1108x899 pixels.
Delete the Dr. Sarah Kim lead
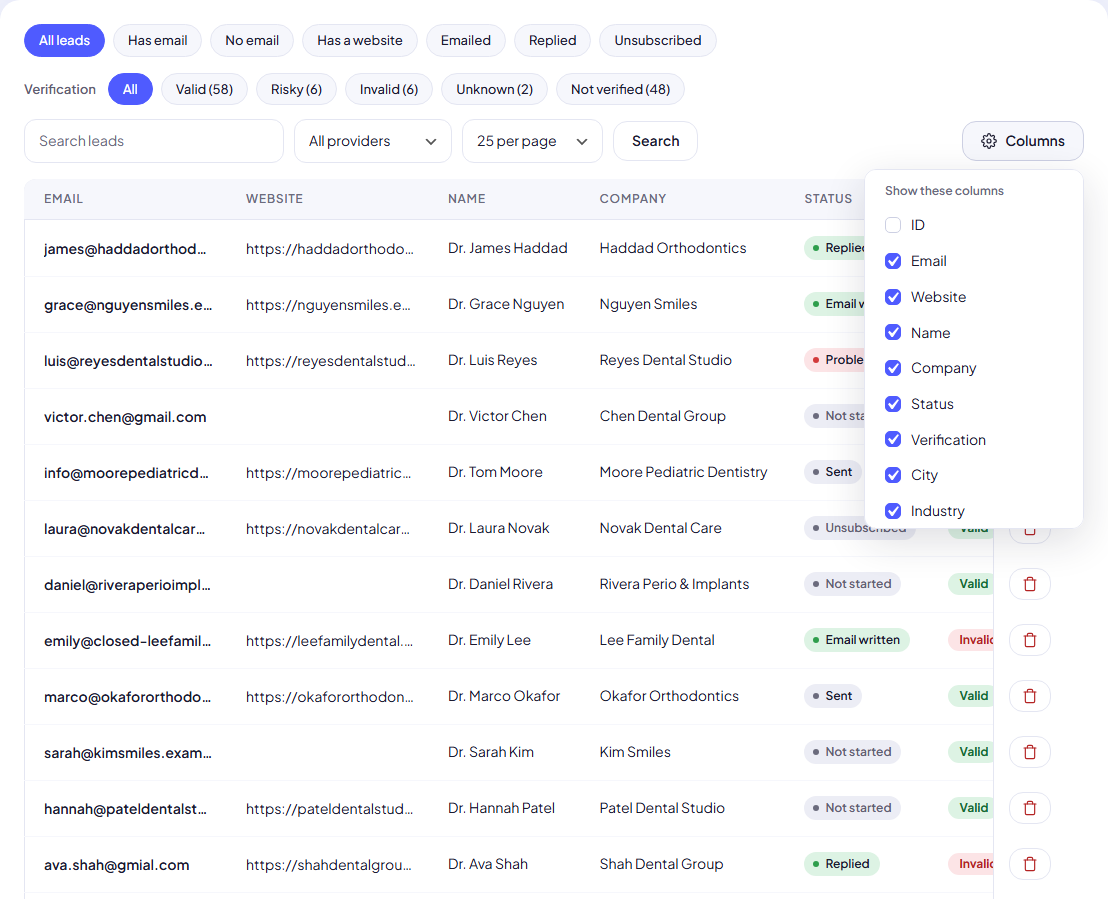coord(1030,751)
